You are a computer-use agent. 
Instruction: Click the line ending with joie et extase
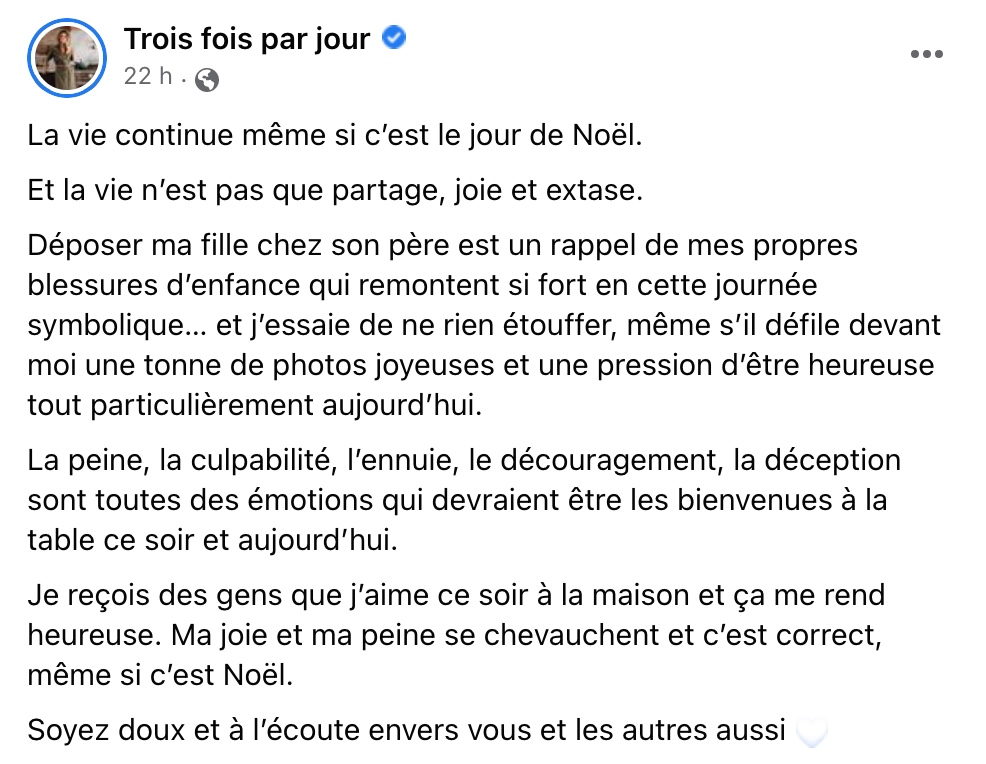click(335, 191)
